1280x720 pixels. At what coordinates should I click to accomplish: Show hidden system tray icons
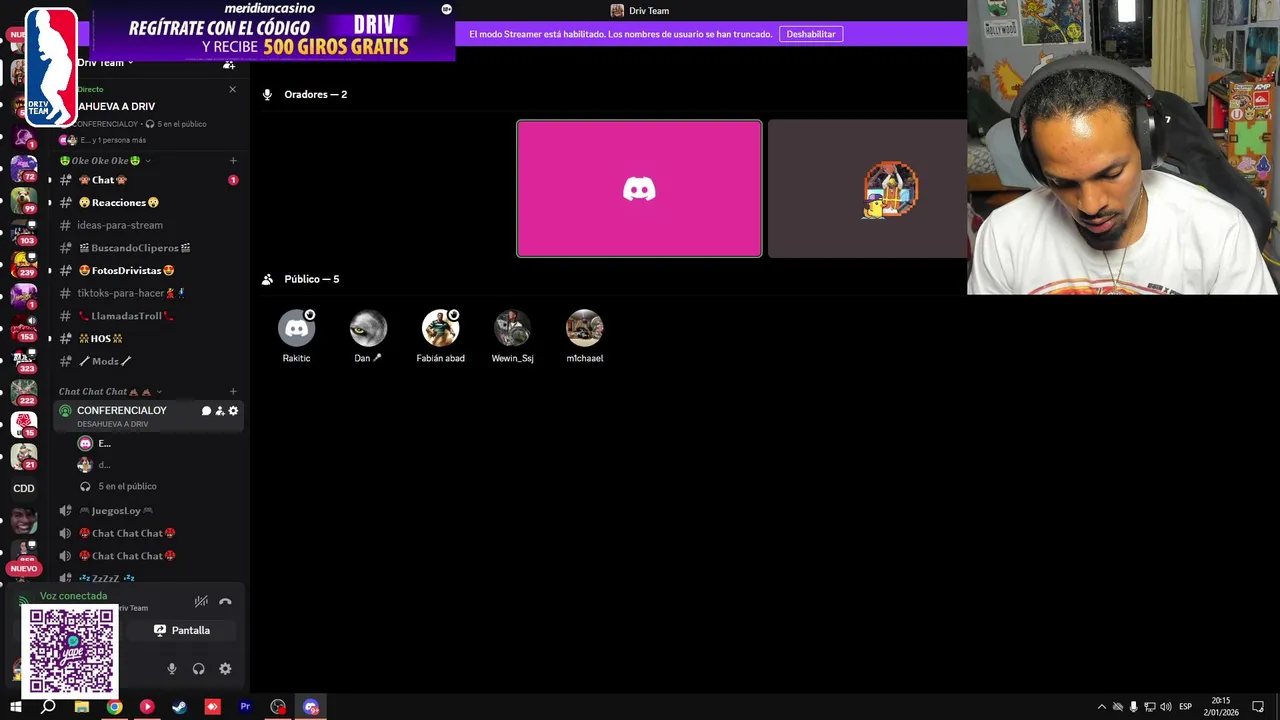[1102, 707]
